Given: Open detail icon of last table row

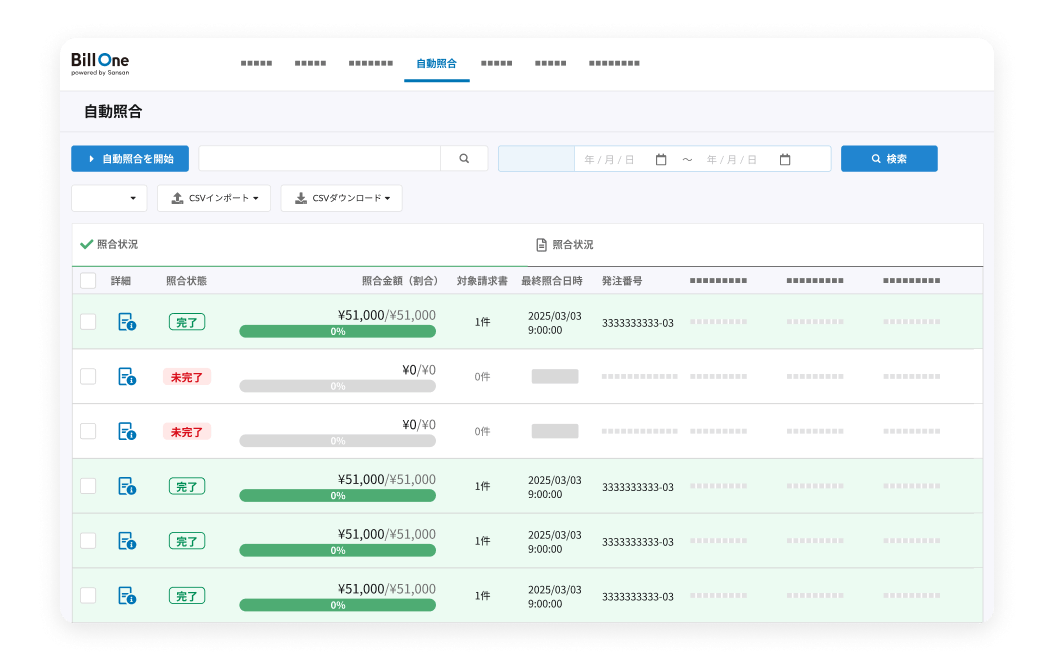Looking at the screenshot, I should coord(127,596).
